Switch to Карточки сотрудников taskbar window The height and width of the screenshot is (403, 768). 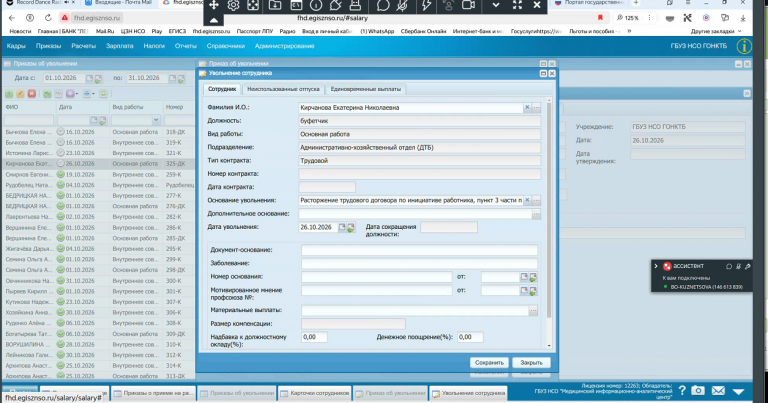coord(314,393)
